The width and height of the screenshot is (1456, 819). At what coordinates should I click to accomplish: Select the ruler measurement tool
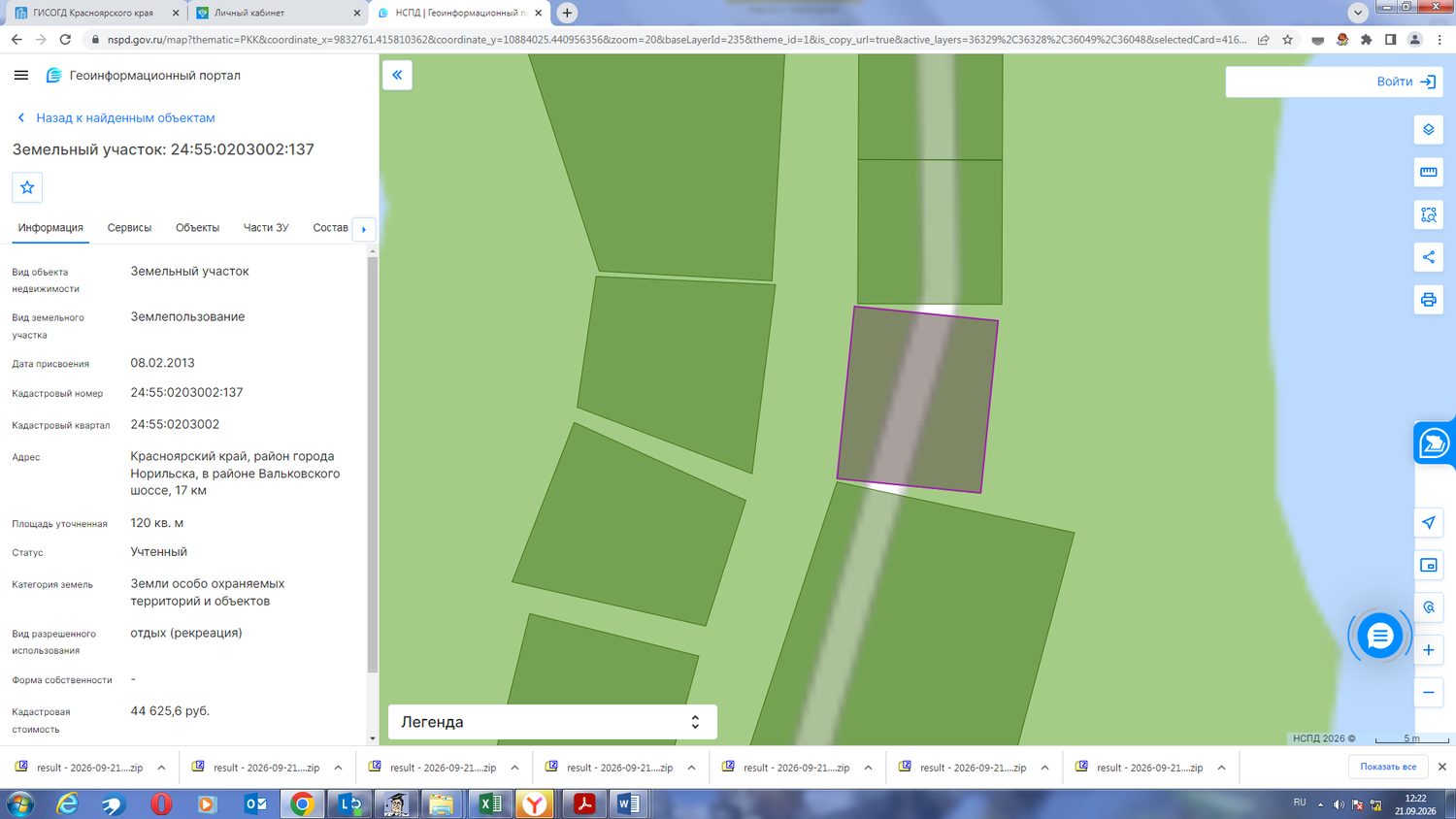point(1428,172)
